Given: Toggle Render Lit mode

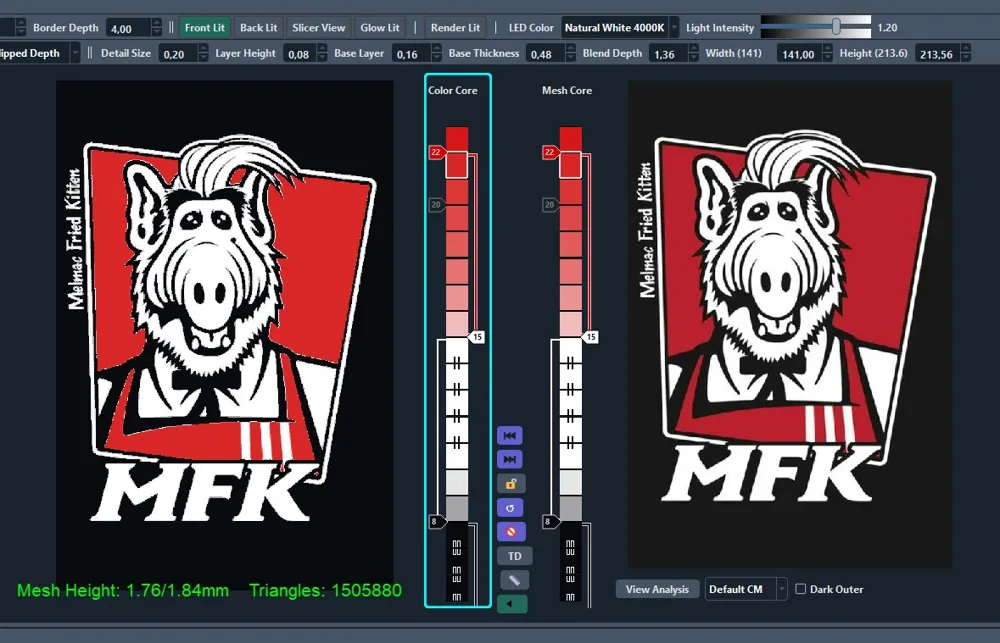Looking at the screenshot, I should [455, 27].
